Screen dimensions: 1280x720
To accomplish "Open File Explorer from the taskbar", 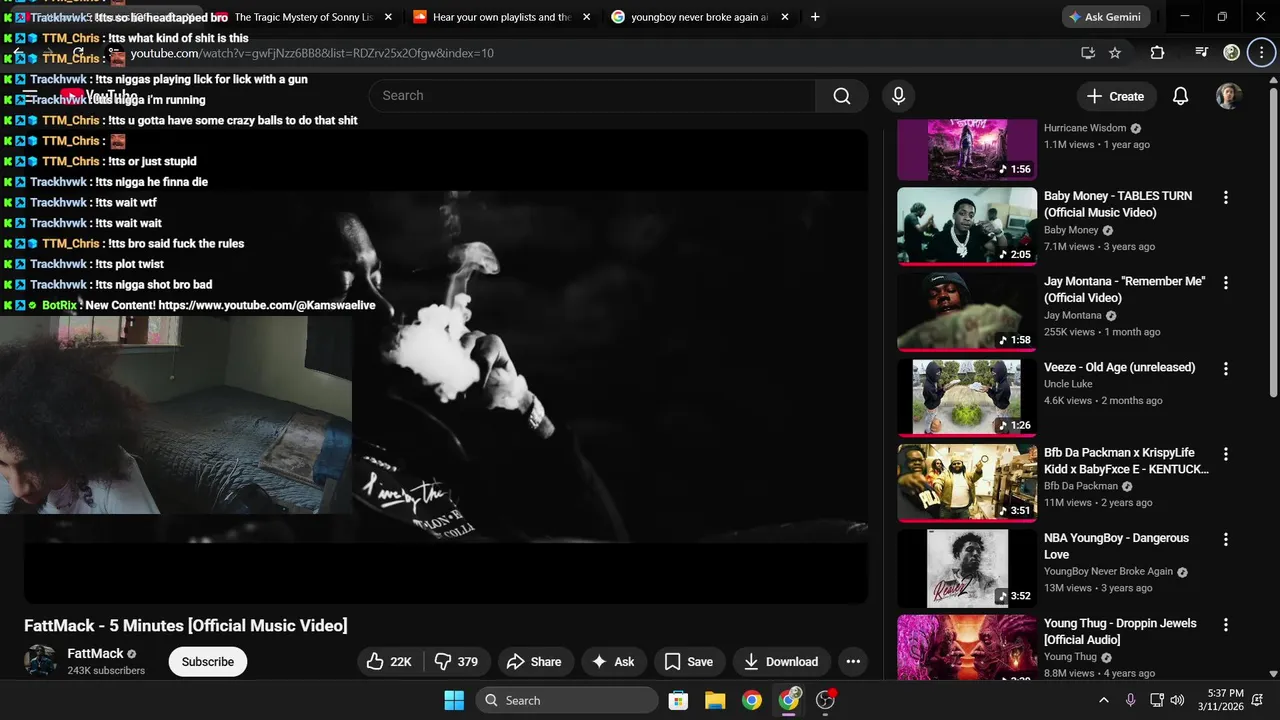I will 715,700.
